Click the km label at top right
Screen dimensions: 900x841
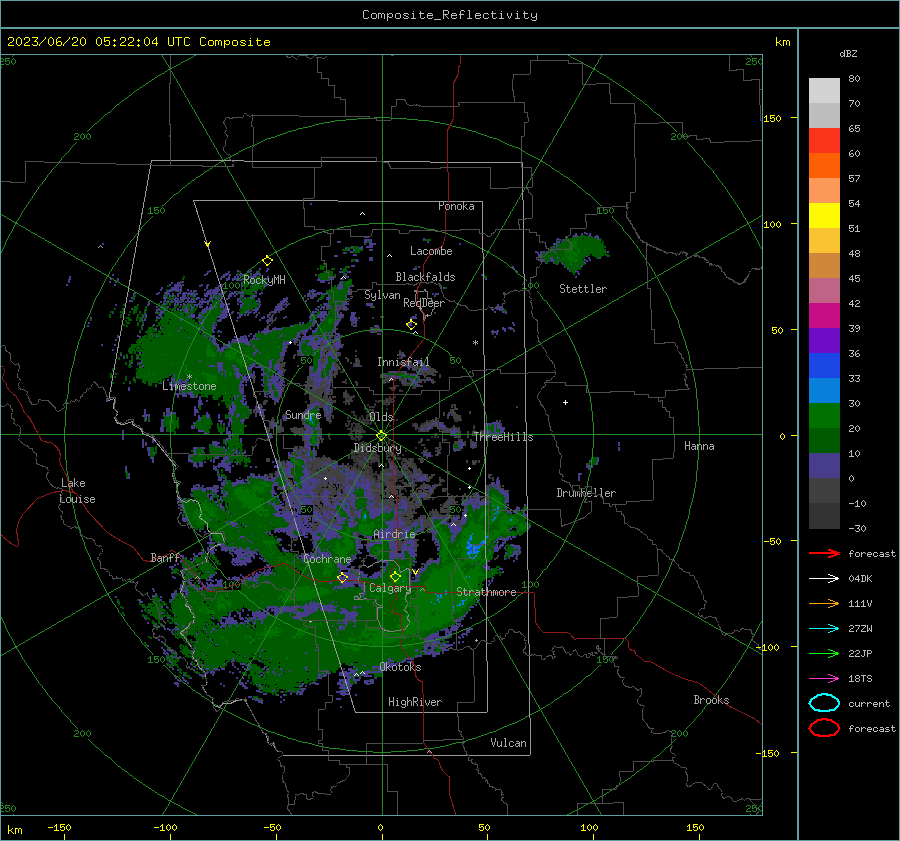point(782,42)
